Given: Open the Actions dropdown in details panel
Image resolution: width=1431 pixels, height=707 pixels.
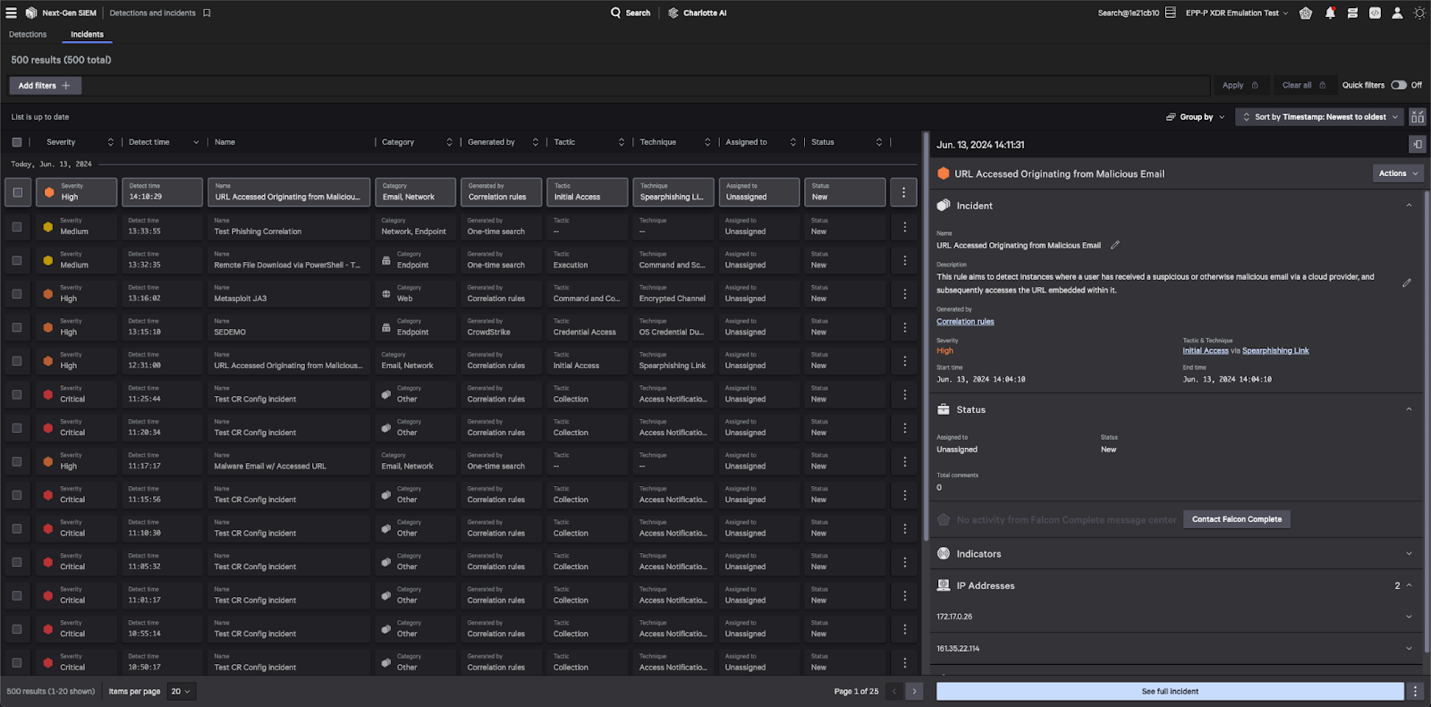Looking at the screenshot, I should tap(1398, 173).
